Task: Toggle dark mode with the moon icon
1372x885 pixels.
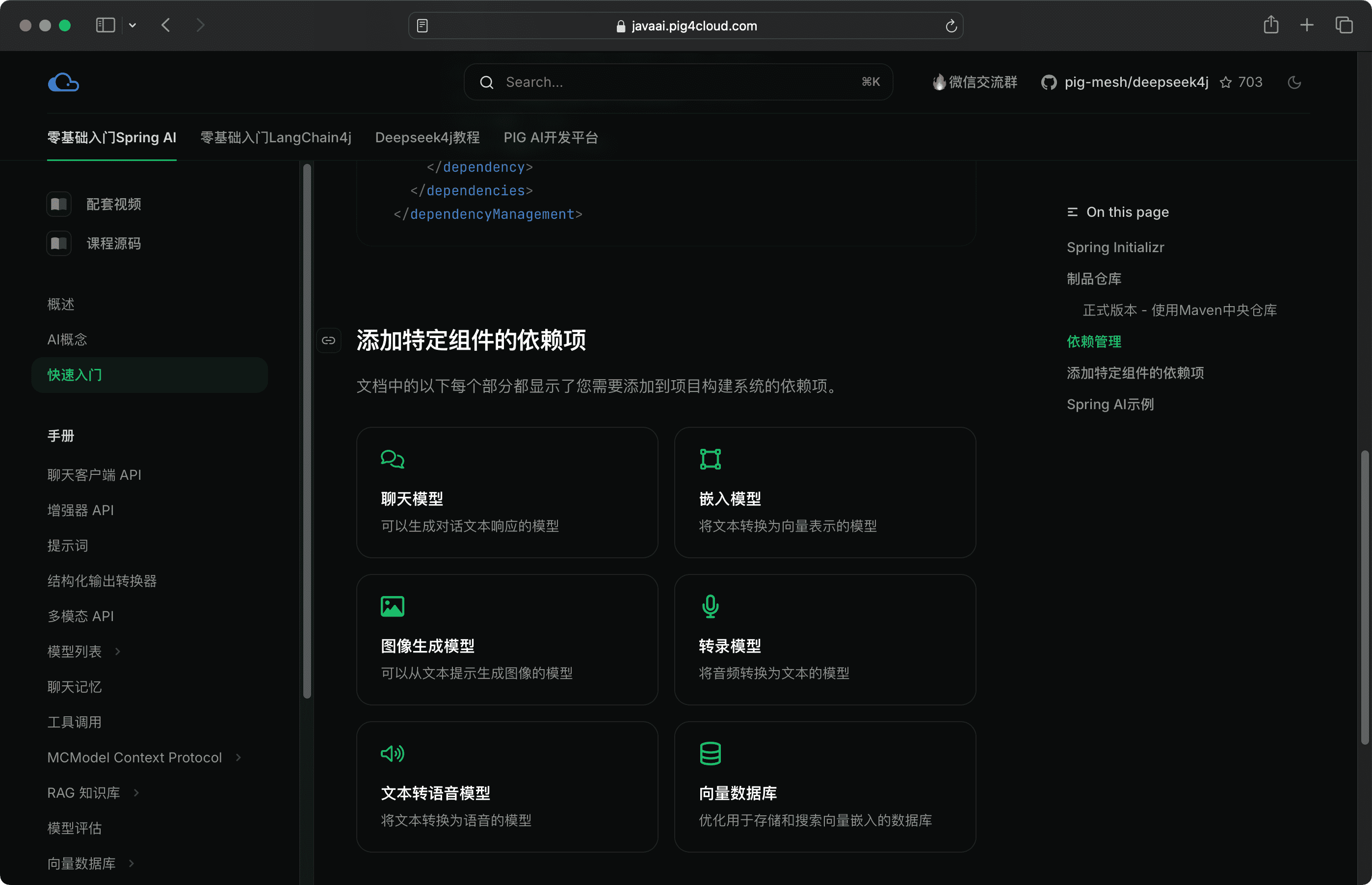Action: [x=1294, y=82]
